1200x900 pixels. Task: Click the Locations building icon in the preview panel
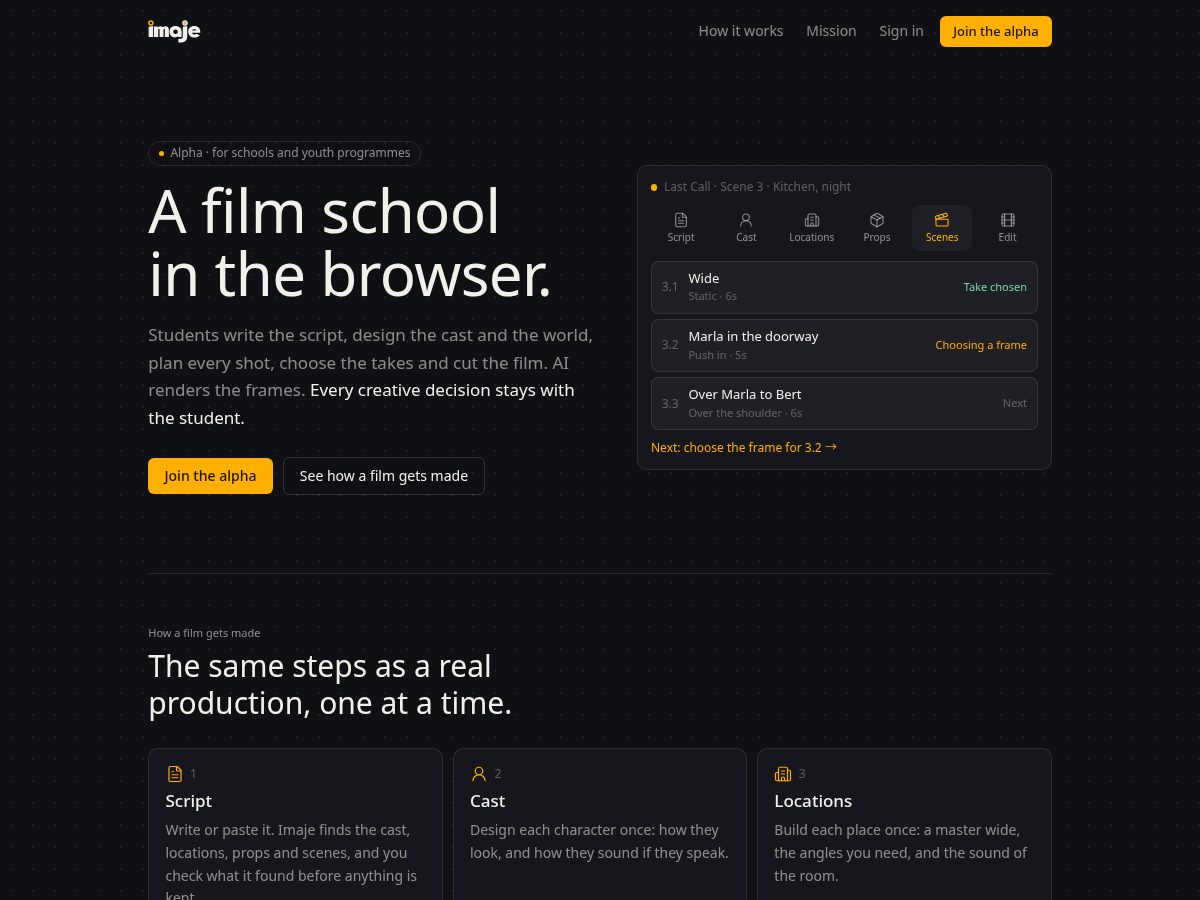pos(812,220)
